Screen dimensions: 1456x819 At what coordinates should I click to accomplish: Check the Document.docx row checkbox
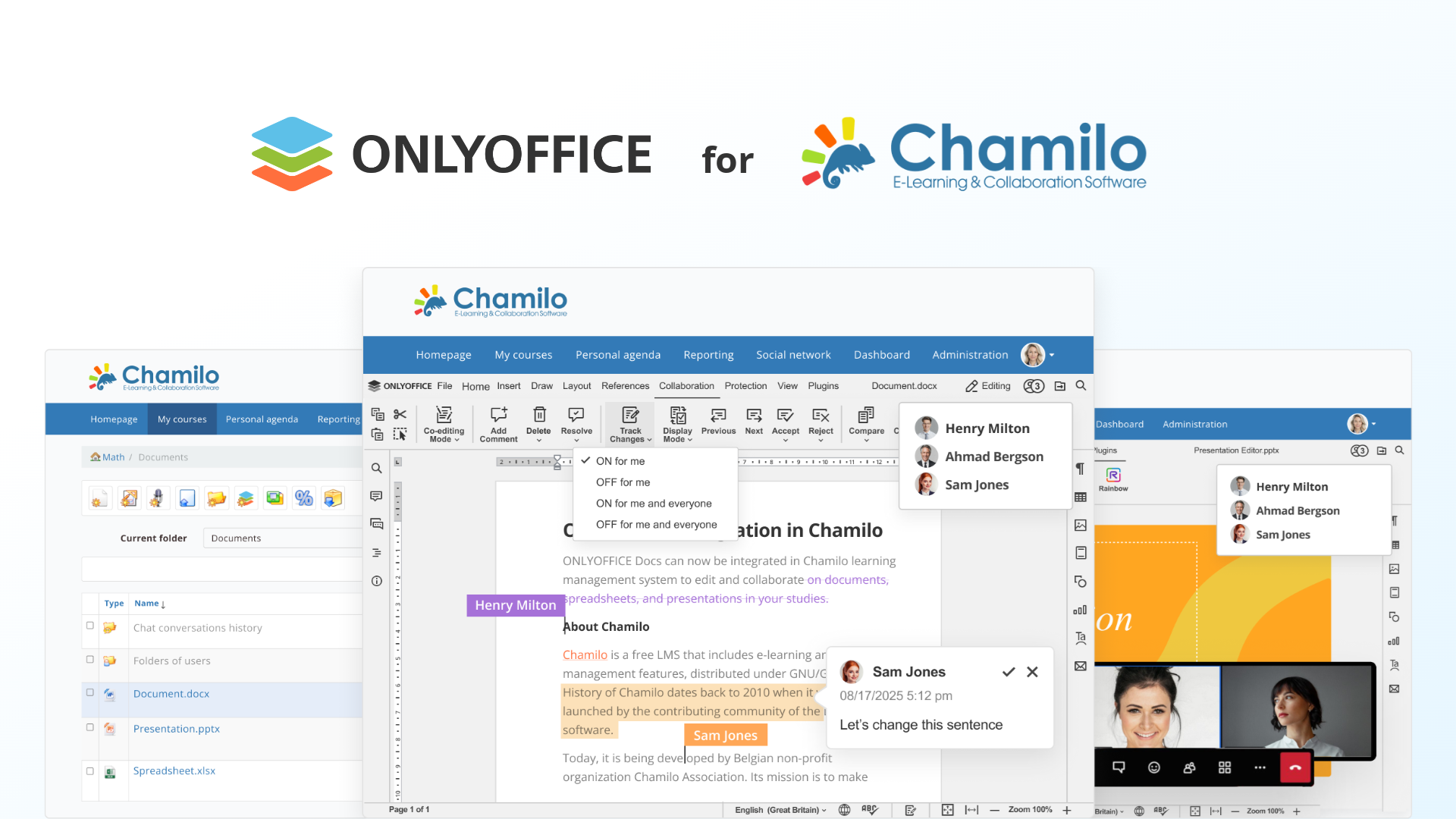(90, 692)
